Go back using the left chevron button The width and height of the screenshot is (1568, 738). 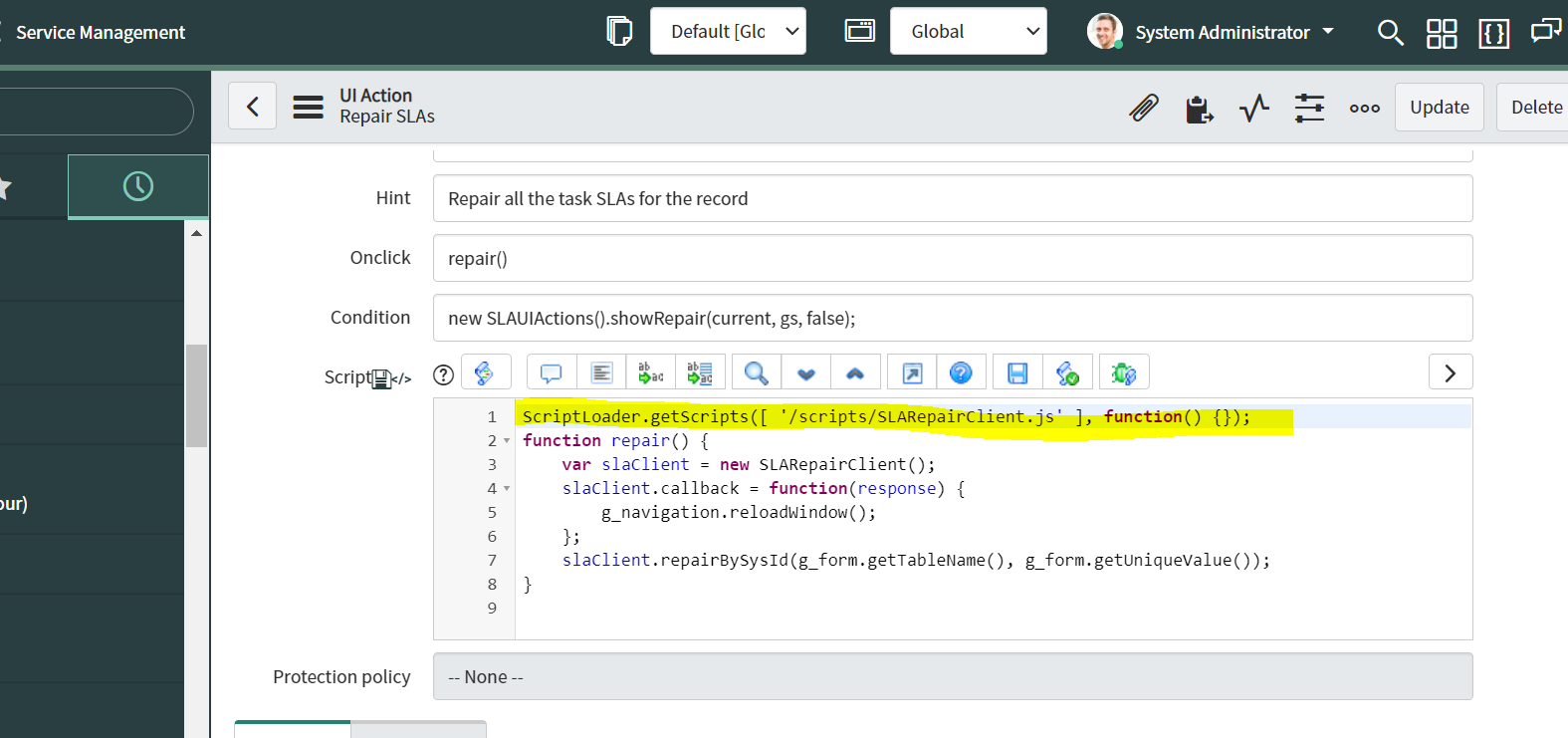(253, 107)
